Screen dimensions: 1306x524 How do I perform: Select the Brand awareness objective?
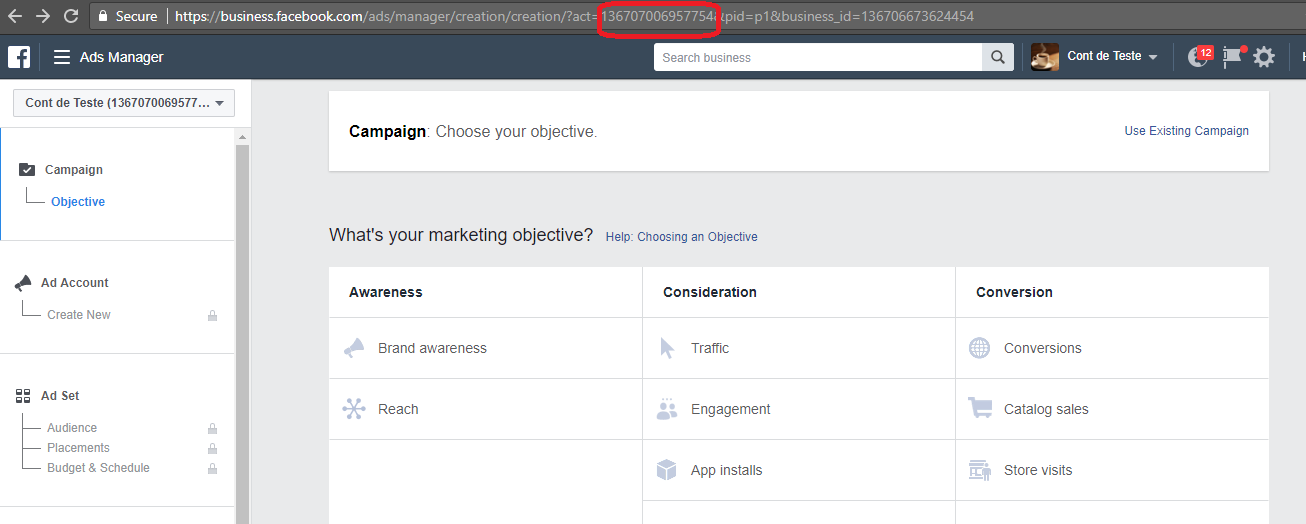pyautogui.click(x=432, y=348)
